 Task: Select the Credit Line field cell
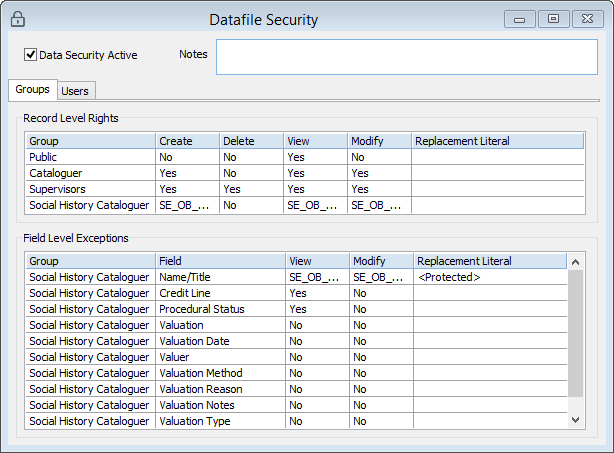(x=220, y=293)
